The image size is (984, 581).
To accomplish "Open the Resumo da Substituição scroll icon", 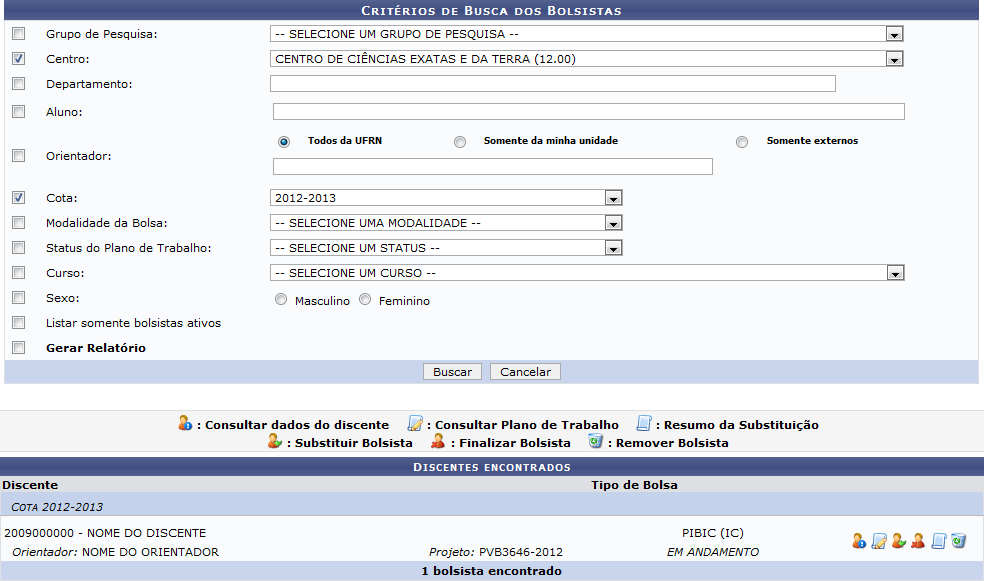I will click(938, 540).
